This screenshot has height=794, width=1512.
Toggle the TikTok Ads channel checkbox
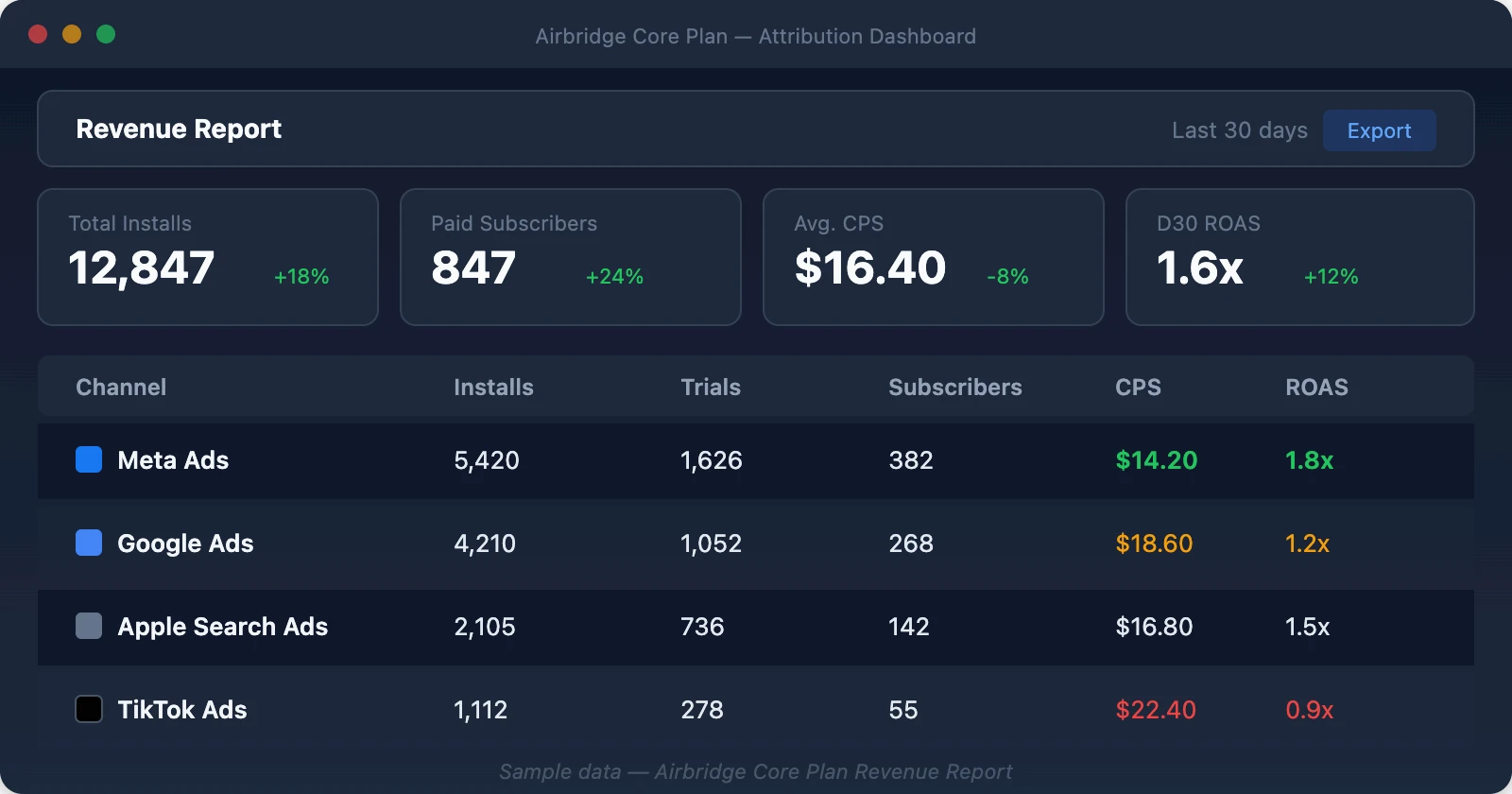click(88, 709)
